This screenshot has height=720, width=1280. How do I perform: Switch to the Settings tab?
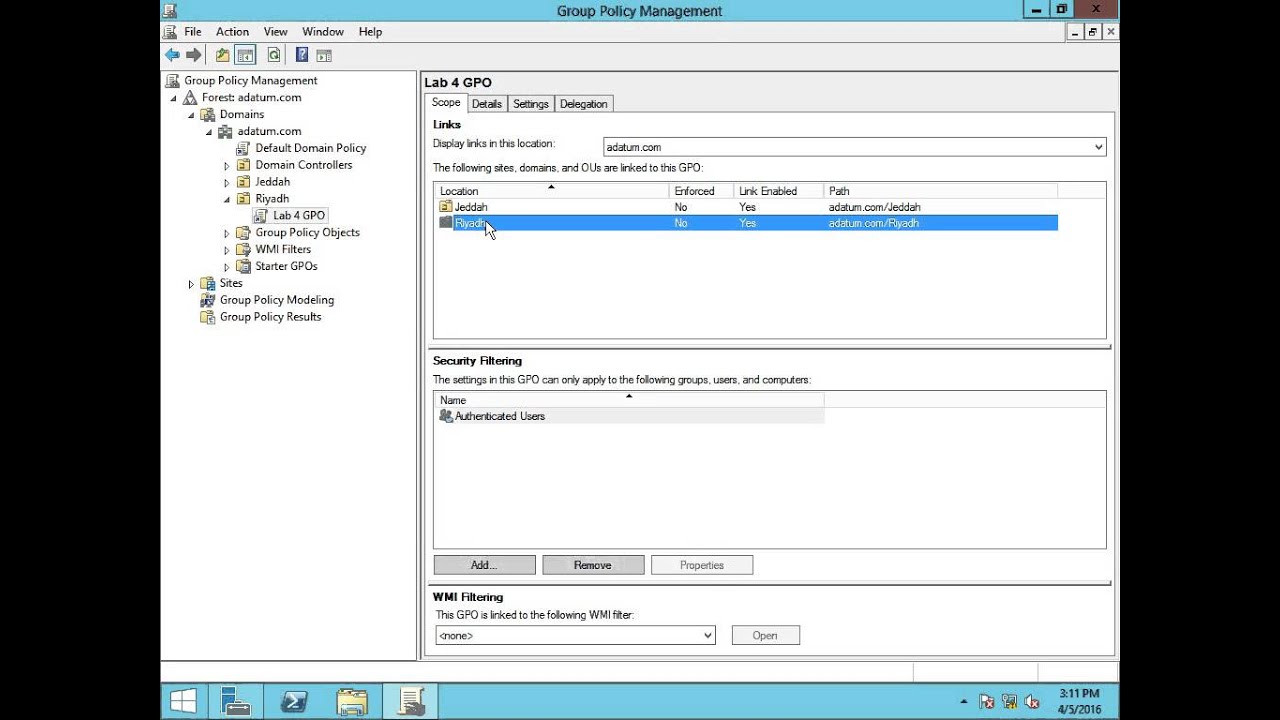pos(531,104)
